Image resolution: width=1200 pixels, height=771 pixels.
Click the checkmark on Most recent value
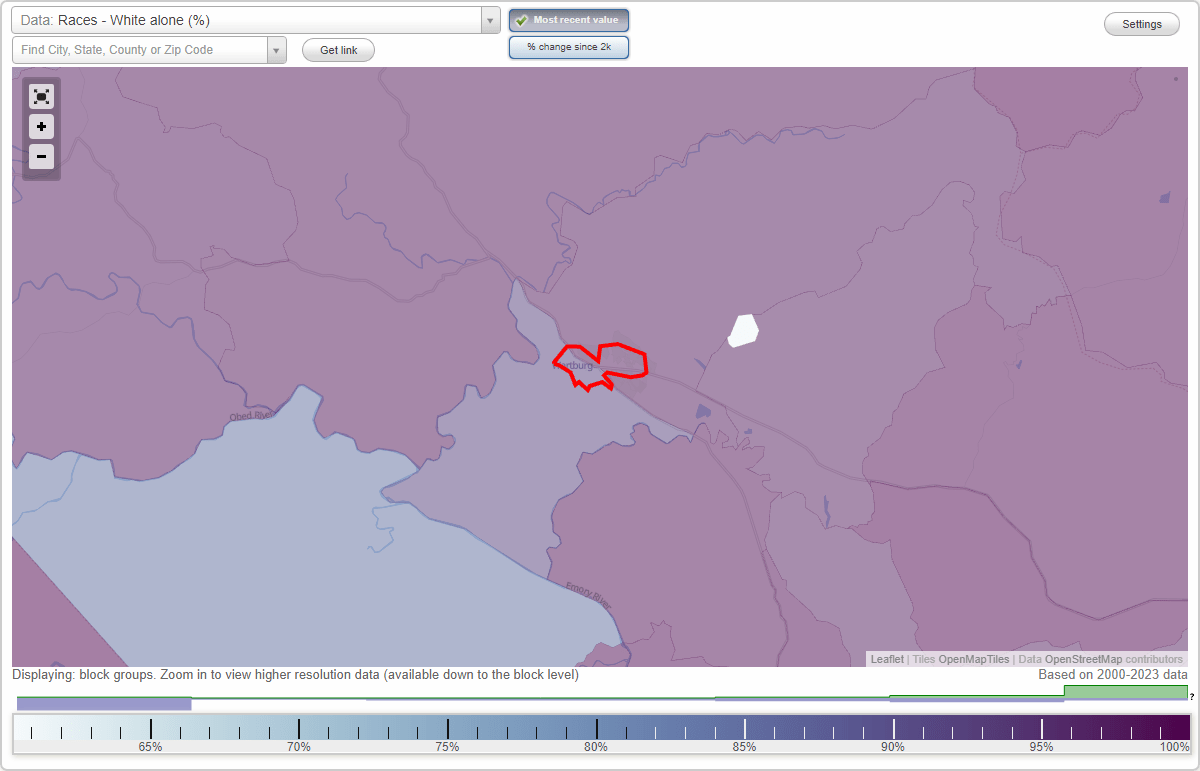point(521,19)
